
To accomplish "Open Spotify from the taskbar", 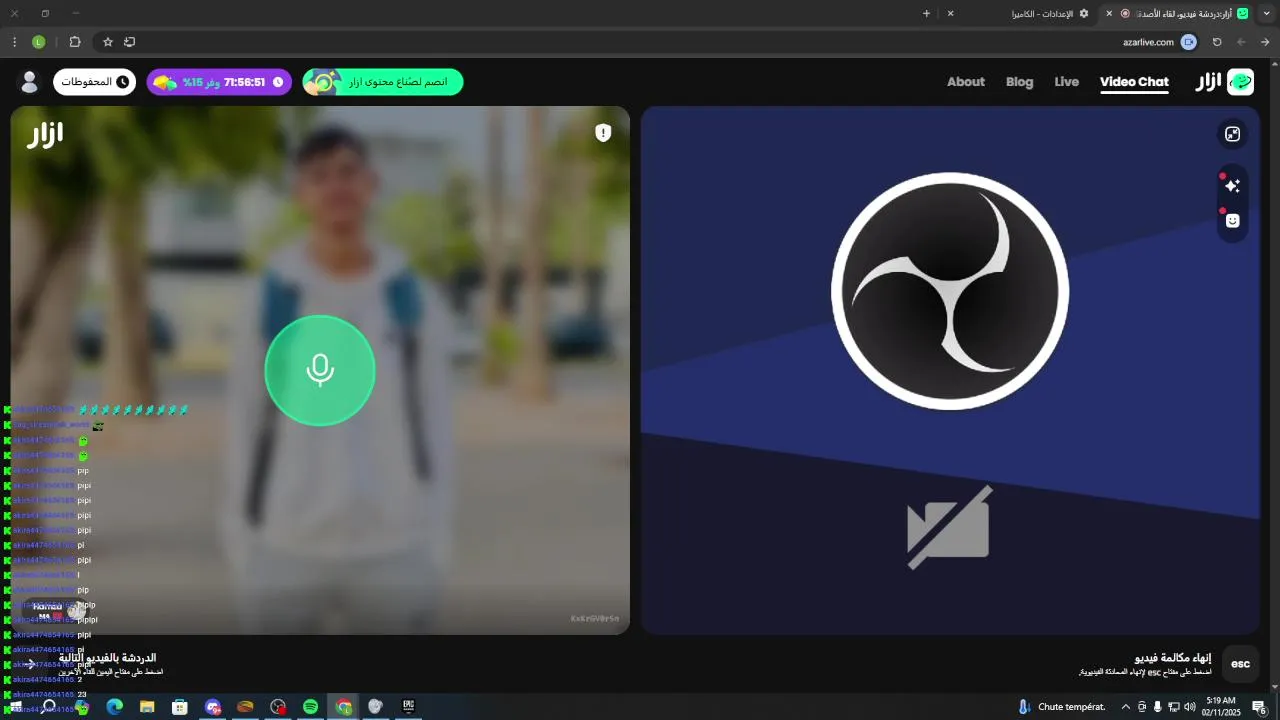I will [310, 707].
